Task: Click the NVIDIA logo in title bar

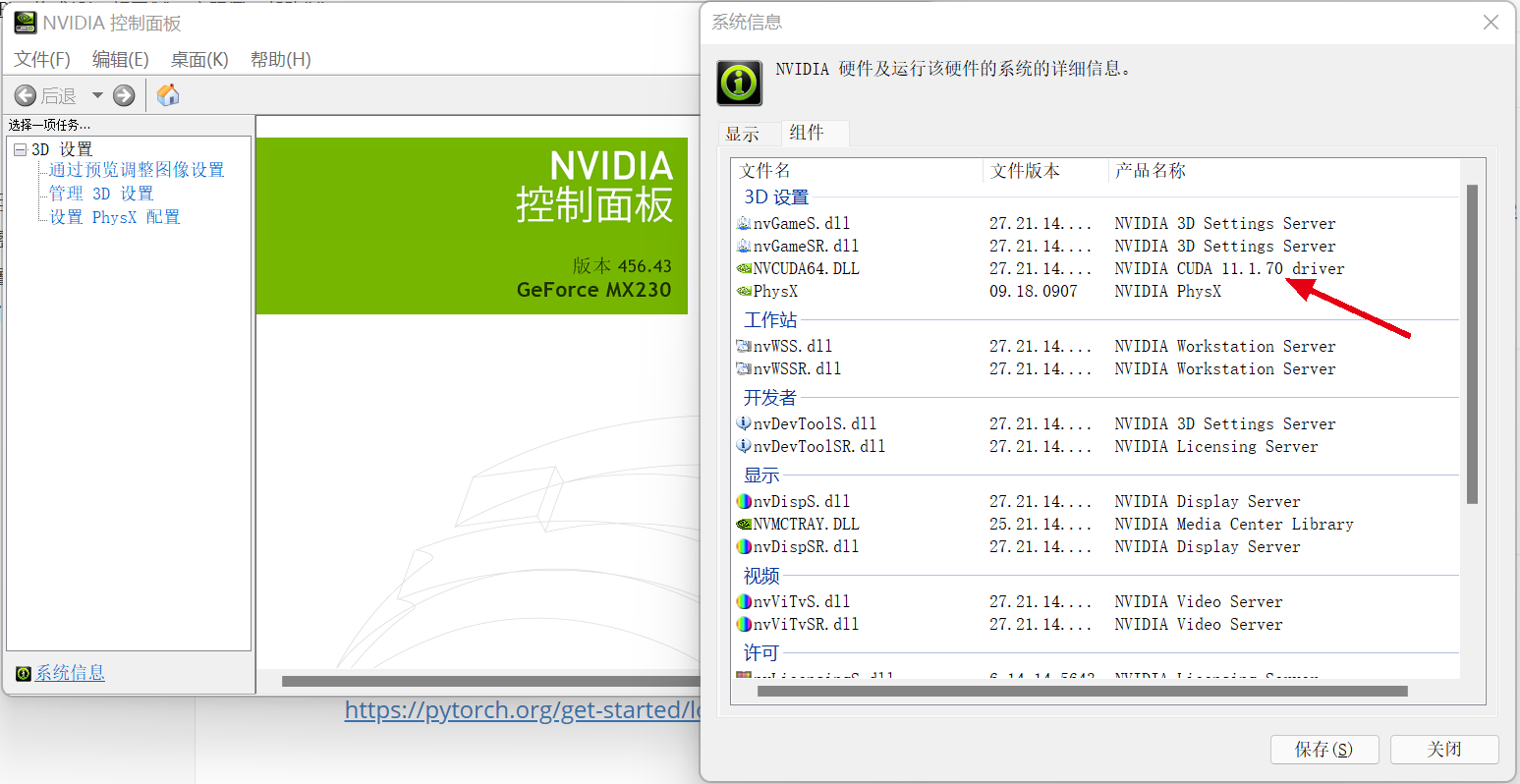Action: (x=25, y=22)
